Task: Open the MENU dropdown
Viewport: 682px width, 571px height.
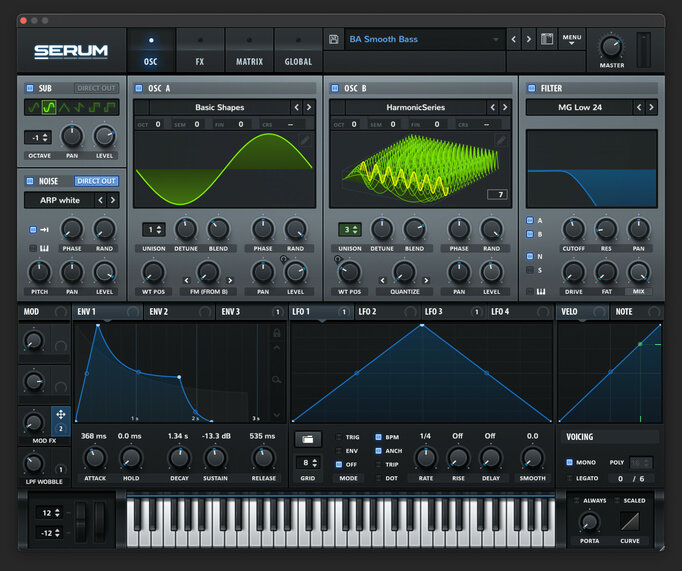Action: pyautogui.click(x=572, y=39)
